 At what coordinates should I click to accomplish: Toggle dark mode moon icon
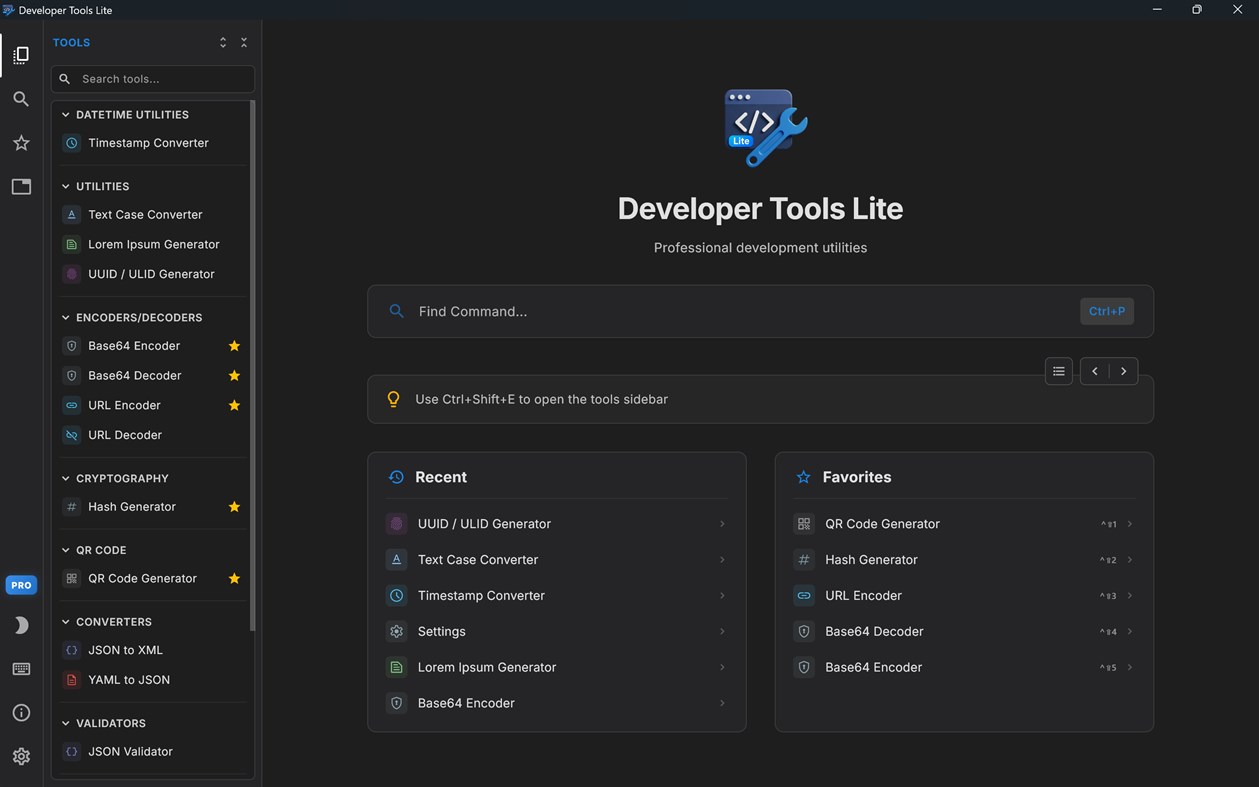21,625
